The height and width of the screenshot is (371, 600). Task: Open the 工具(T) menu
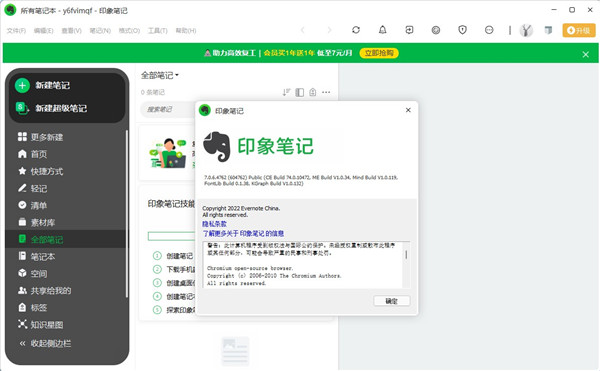(x=158, y=31)
